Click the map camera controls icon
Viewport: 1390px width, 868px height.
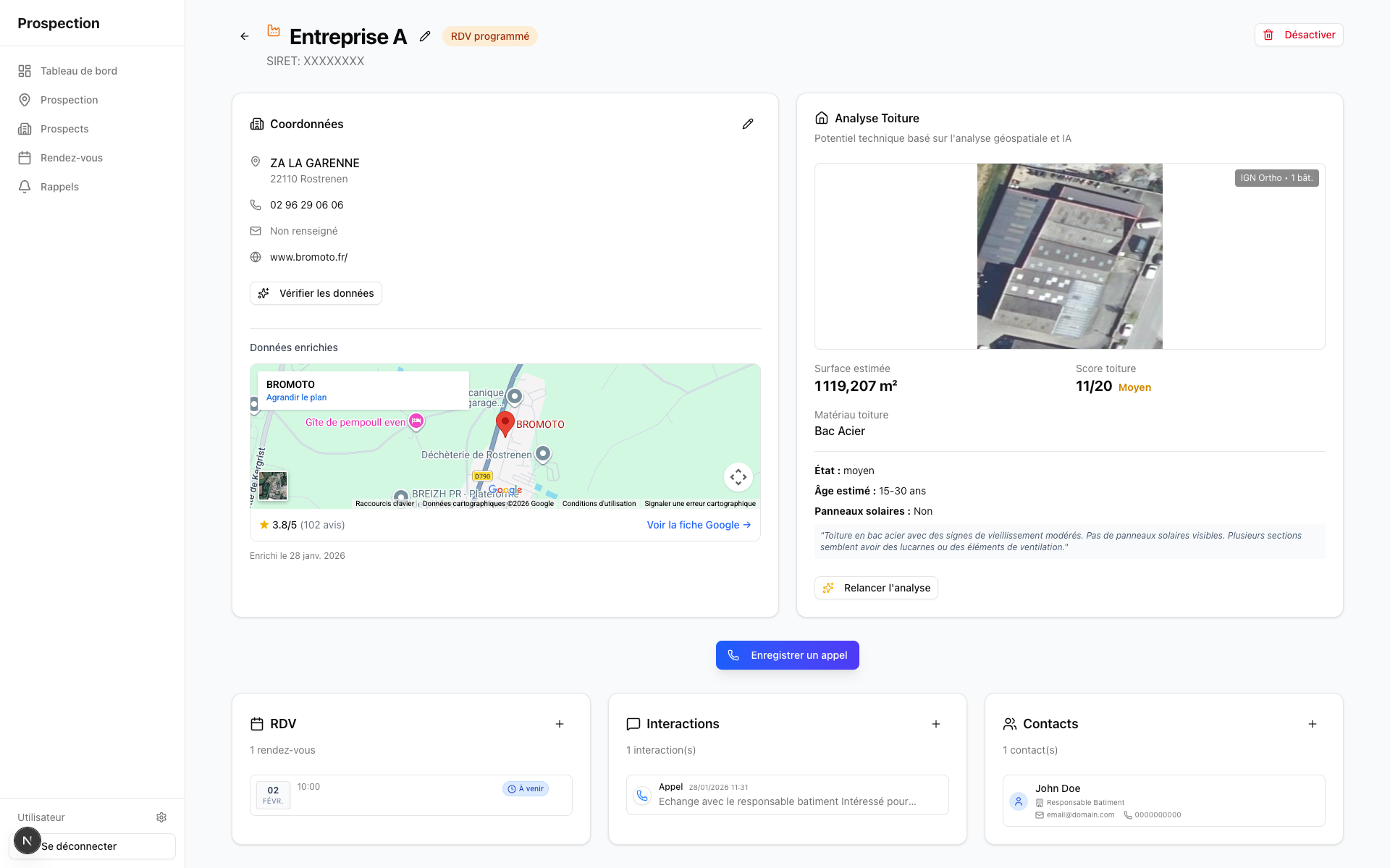coord(738,476)
